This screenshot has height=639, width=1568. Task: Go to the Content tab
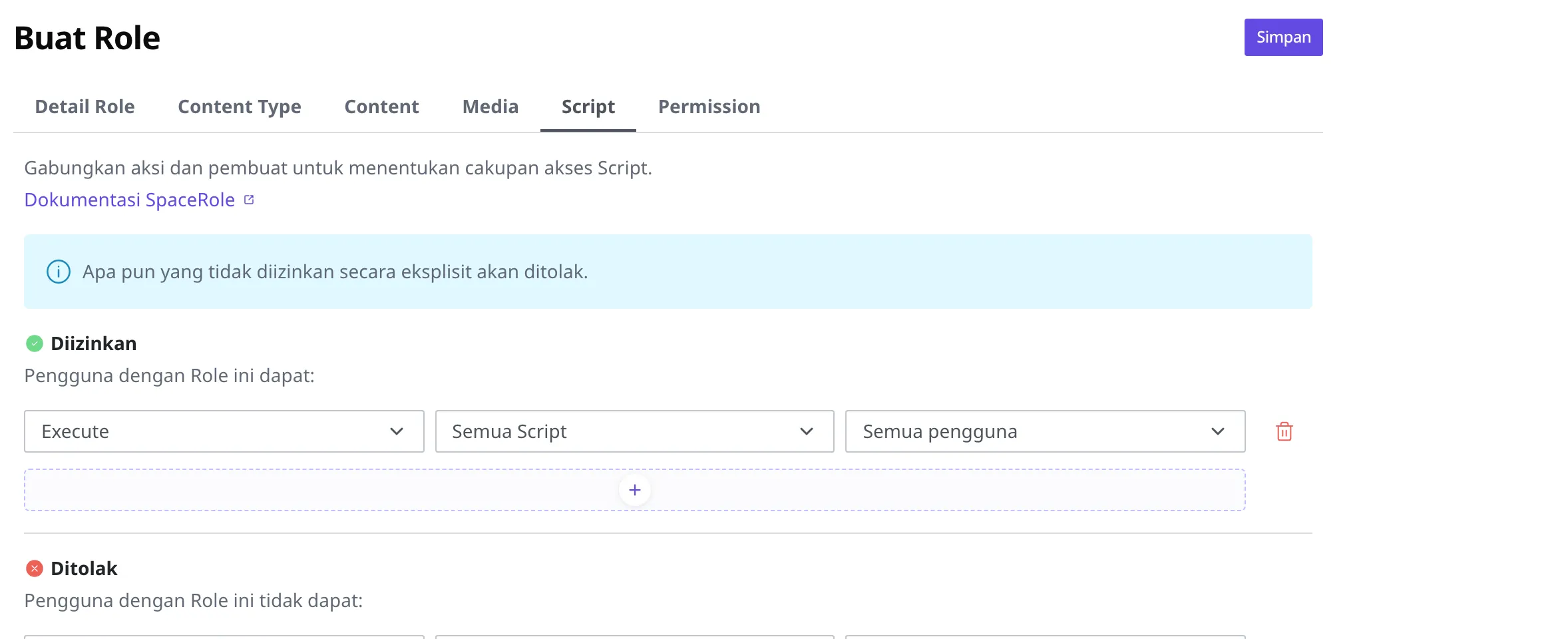pos(381,106)
